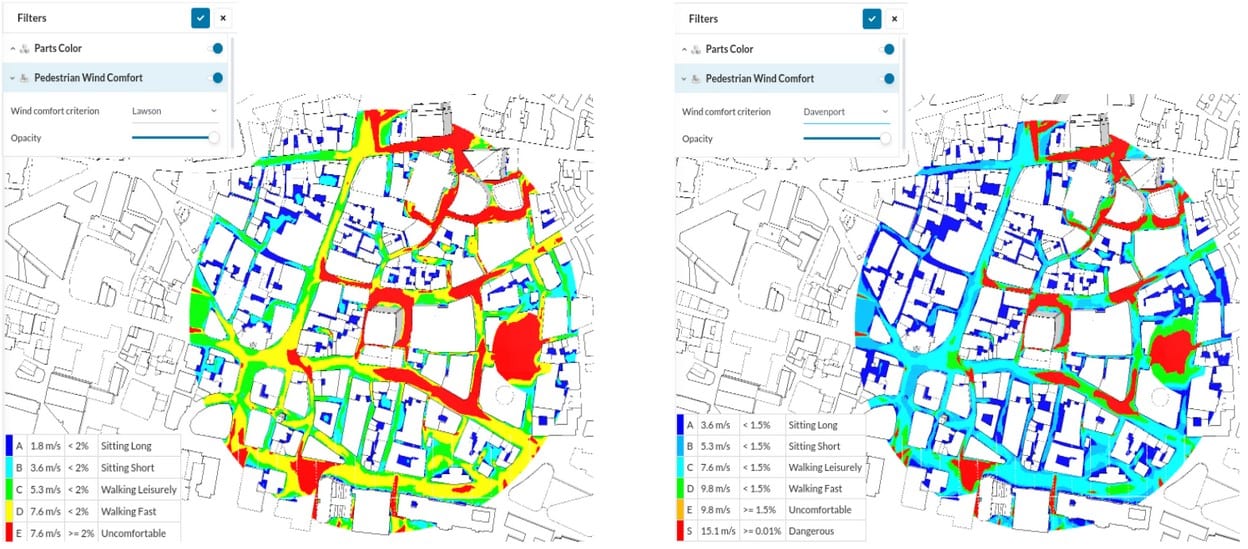Click Parts Color icon in left Filters panel
The image size is (1248, 549).
(25, 49)
